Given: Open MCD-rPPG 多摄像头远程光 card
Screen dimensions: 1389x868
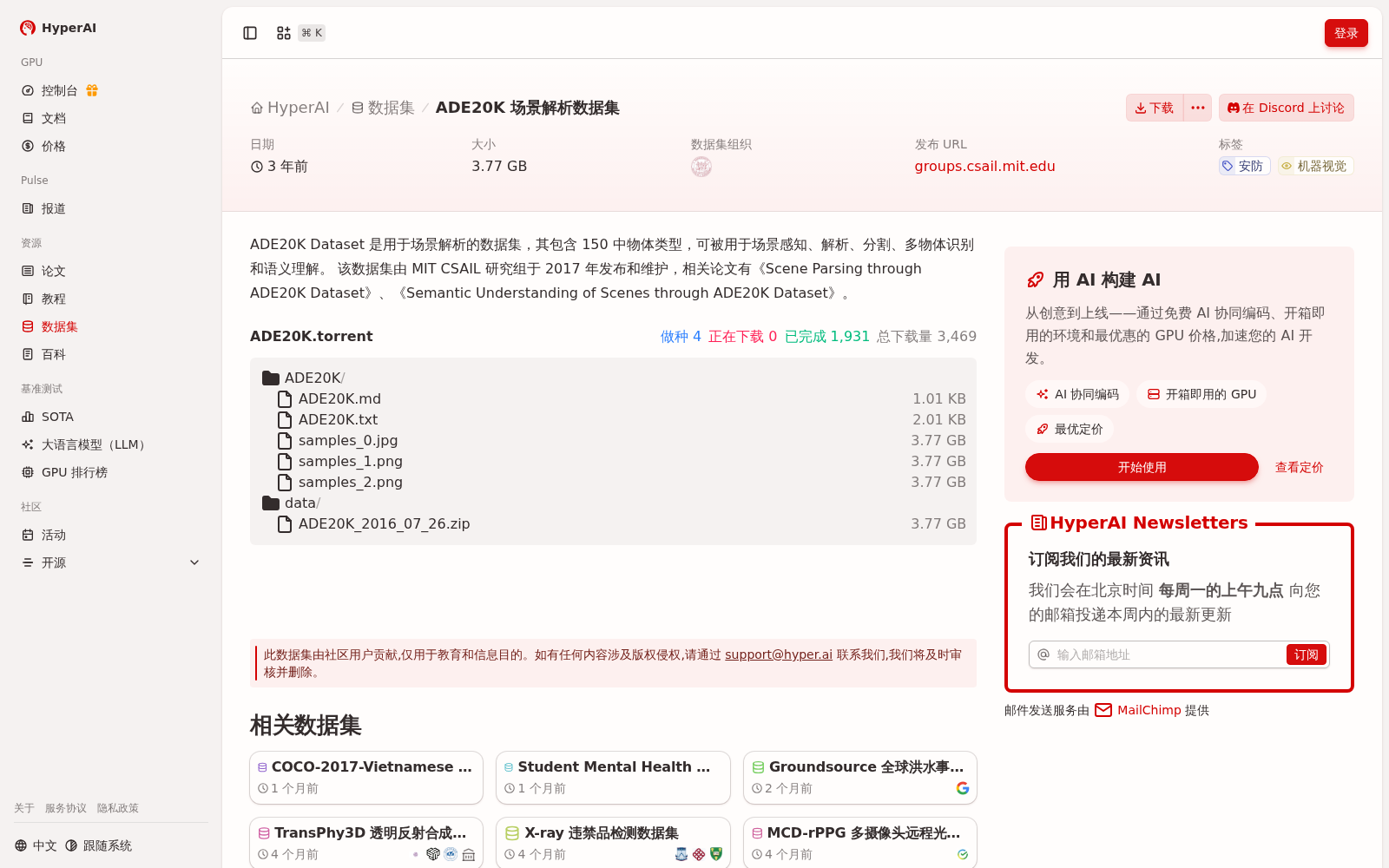Looking at the screenshot, I should [860, 842].
